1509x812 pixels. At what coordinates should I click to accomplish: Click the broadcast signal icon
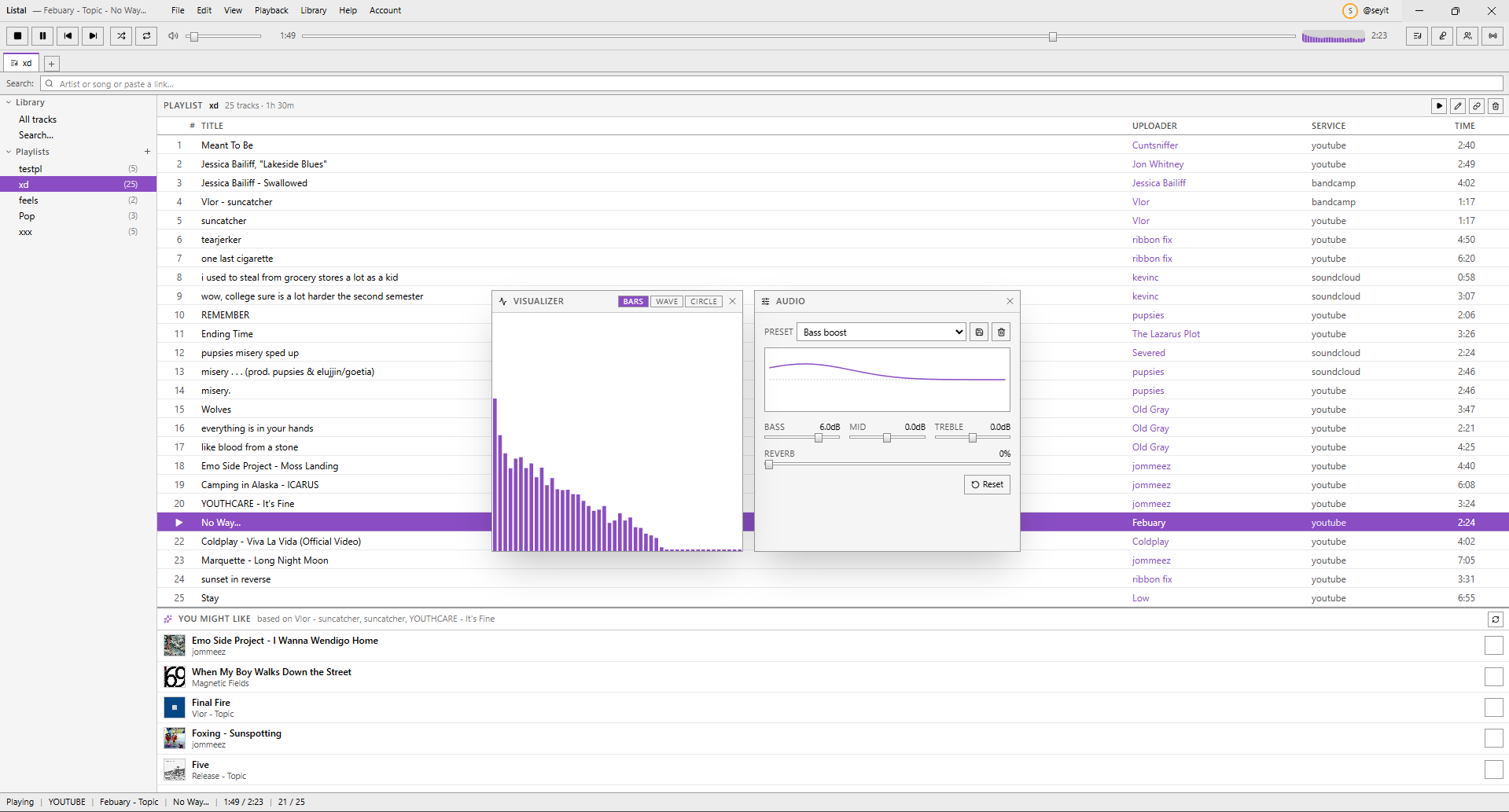tap(1492, 35)
